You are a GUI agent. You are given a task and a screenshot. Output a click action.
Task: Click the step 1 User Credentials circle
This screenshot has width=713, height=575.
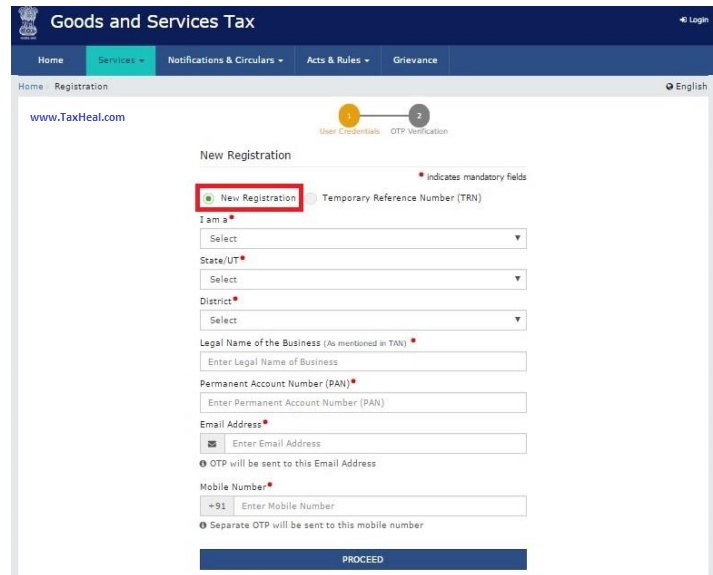348,115
